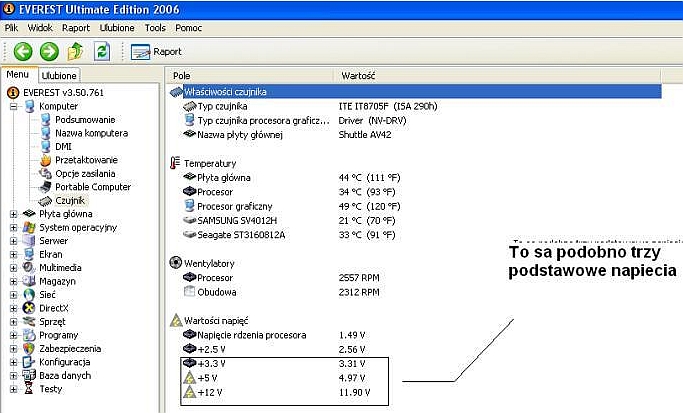Click the up-level arrow toolbar icon

click(x=75, y=51)
